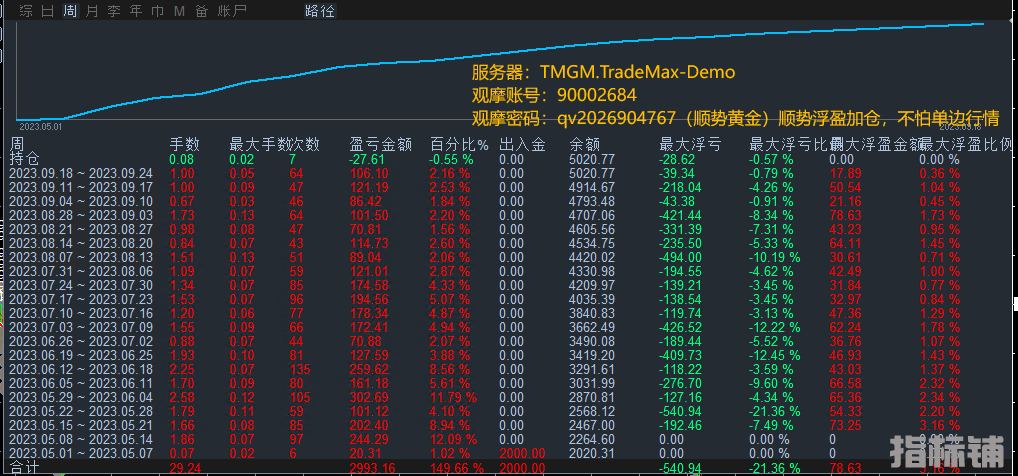The width and height of the screenshot is (1018, 476).
Task: Switch to the 日 daily tab
Action: coord(48,10)
